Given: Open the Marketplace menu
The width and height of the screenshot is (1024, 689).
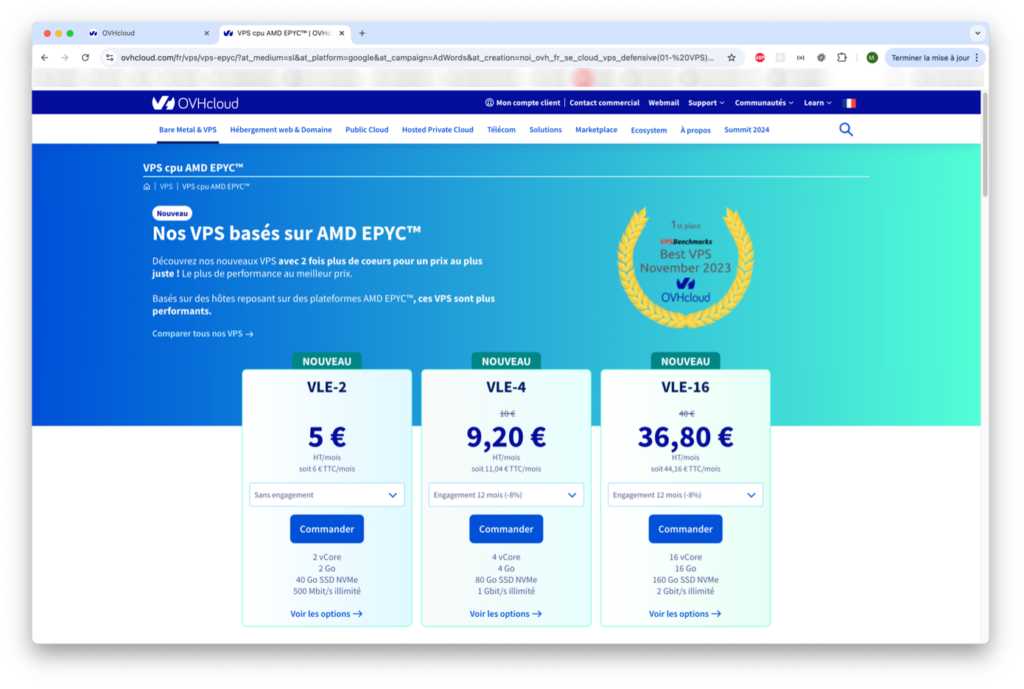Looking at the screenshot, I should click(596, 130).
